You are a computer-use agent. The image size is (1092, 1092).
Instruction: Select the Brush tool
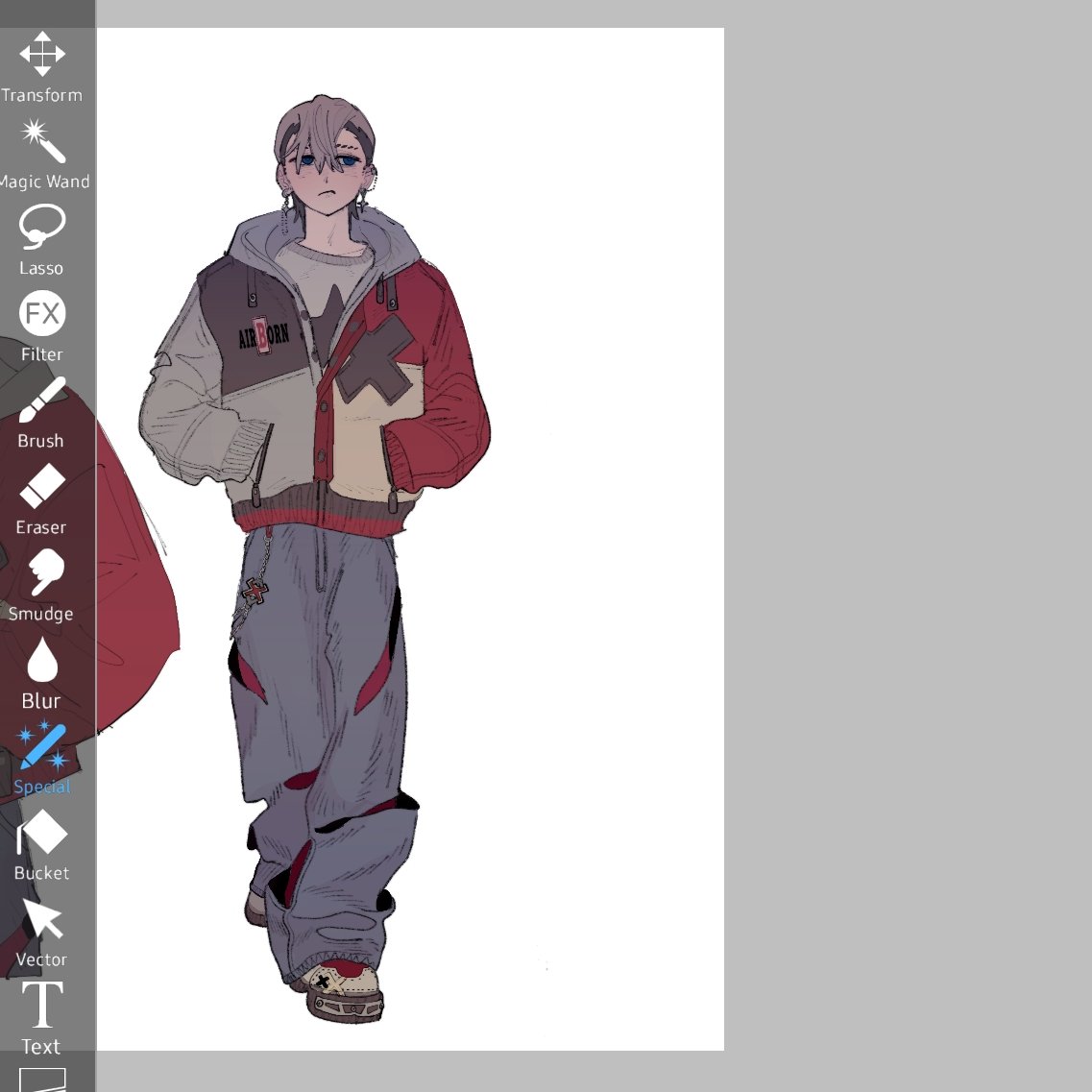pyautogui.click(x=42, y=413)
